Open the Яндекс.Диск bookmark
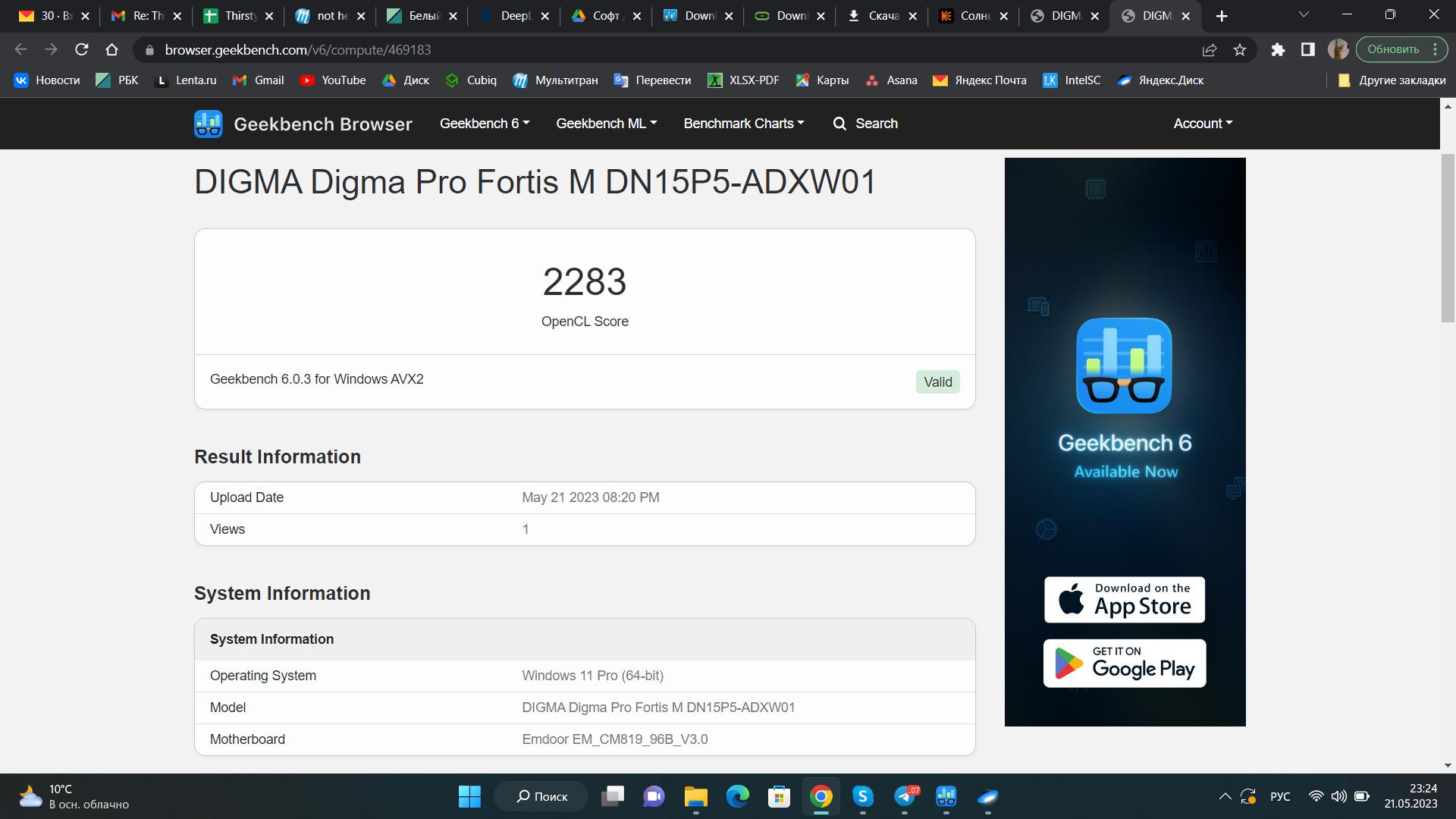This screenshot has width=1456, height=819. pyautogui.click(x=1160, y=80)
